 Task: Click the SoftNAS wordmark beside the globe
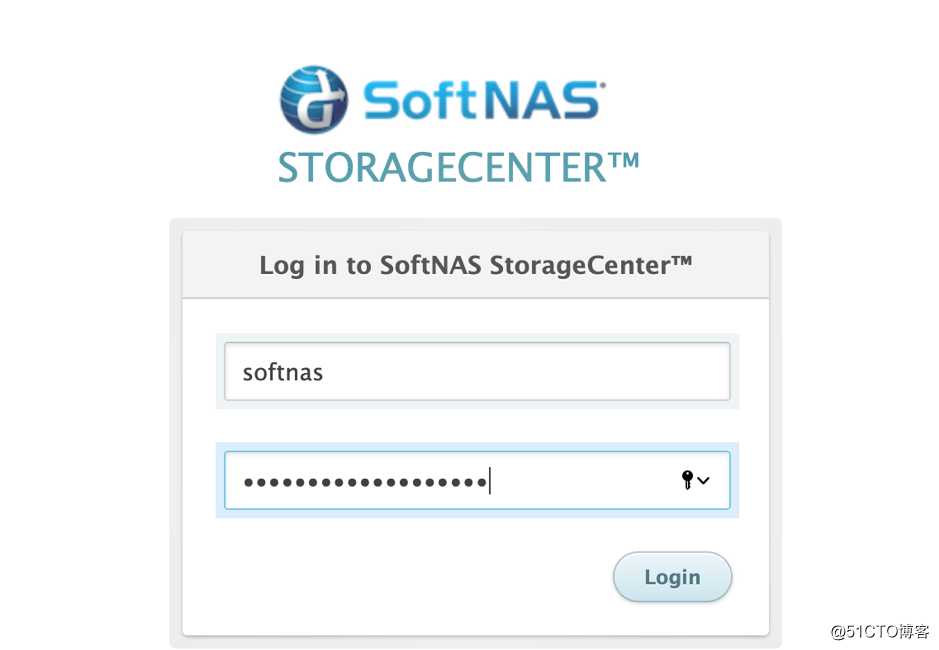[x=483, y=100]
